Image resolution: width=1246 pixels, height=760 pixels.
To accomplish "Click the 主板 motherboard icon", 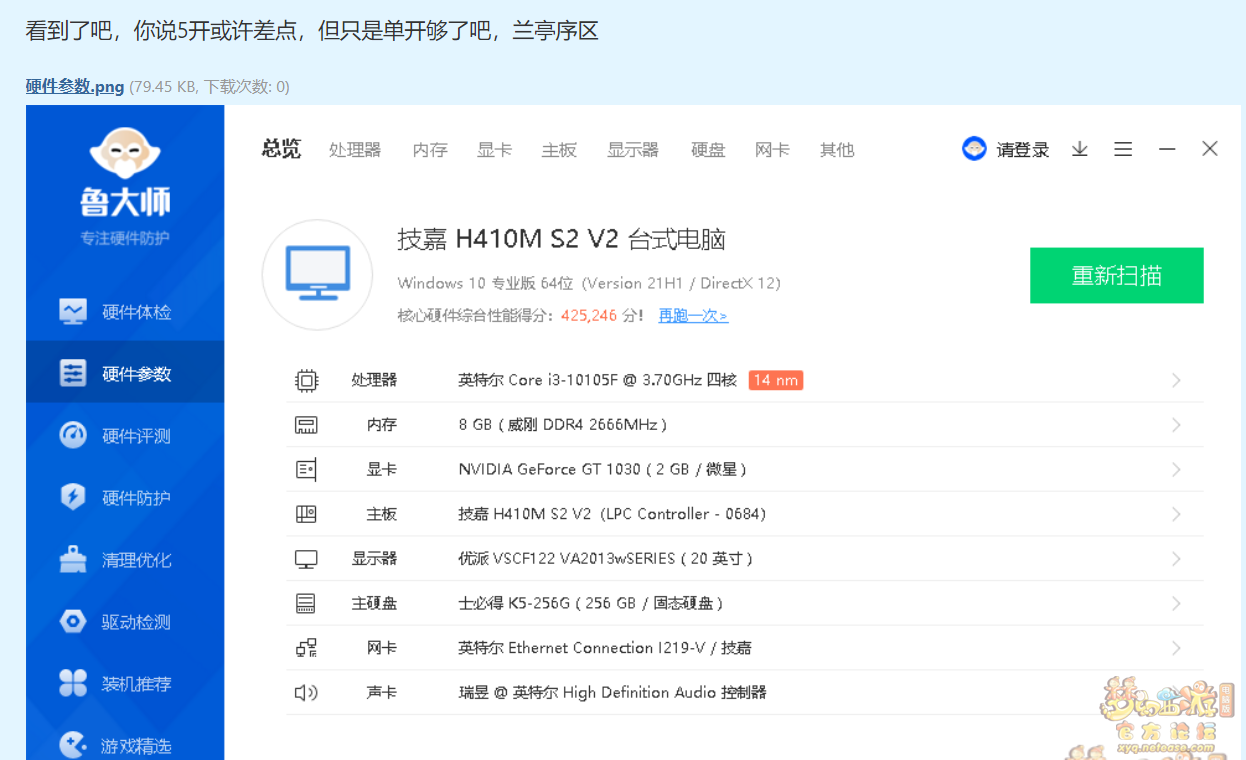I will pos(306,514).
